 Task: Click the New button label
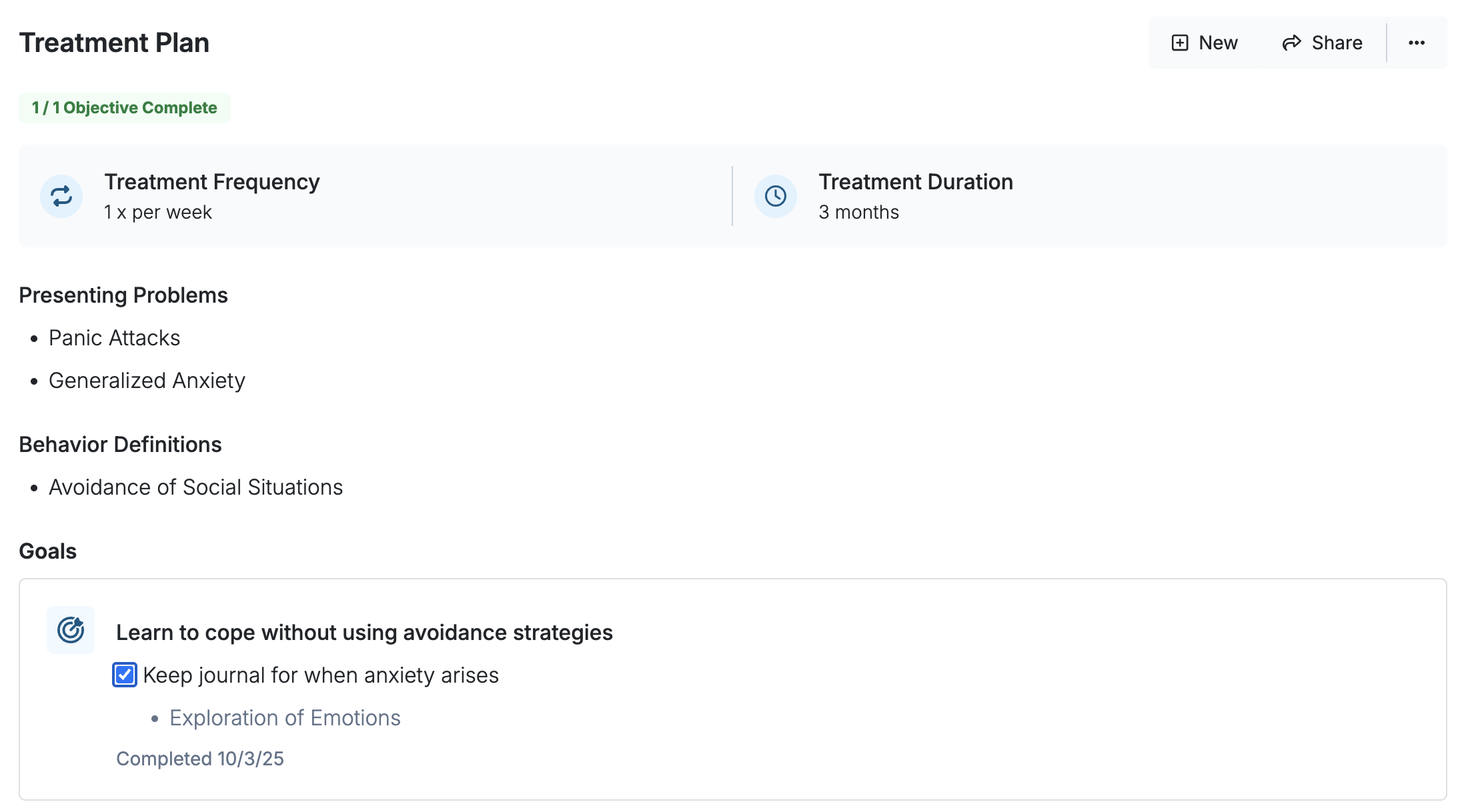(1218, 43)
